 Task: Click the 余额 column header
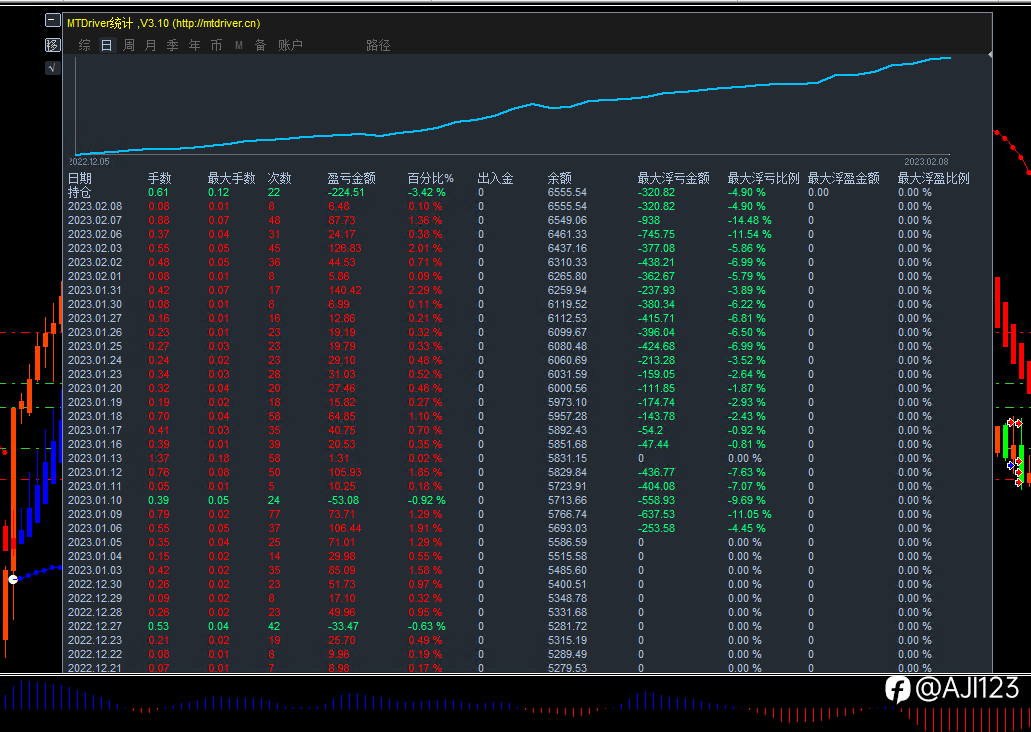pos(560,178)
